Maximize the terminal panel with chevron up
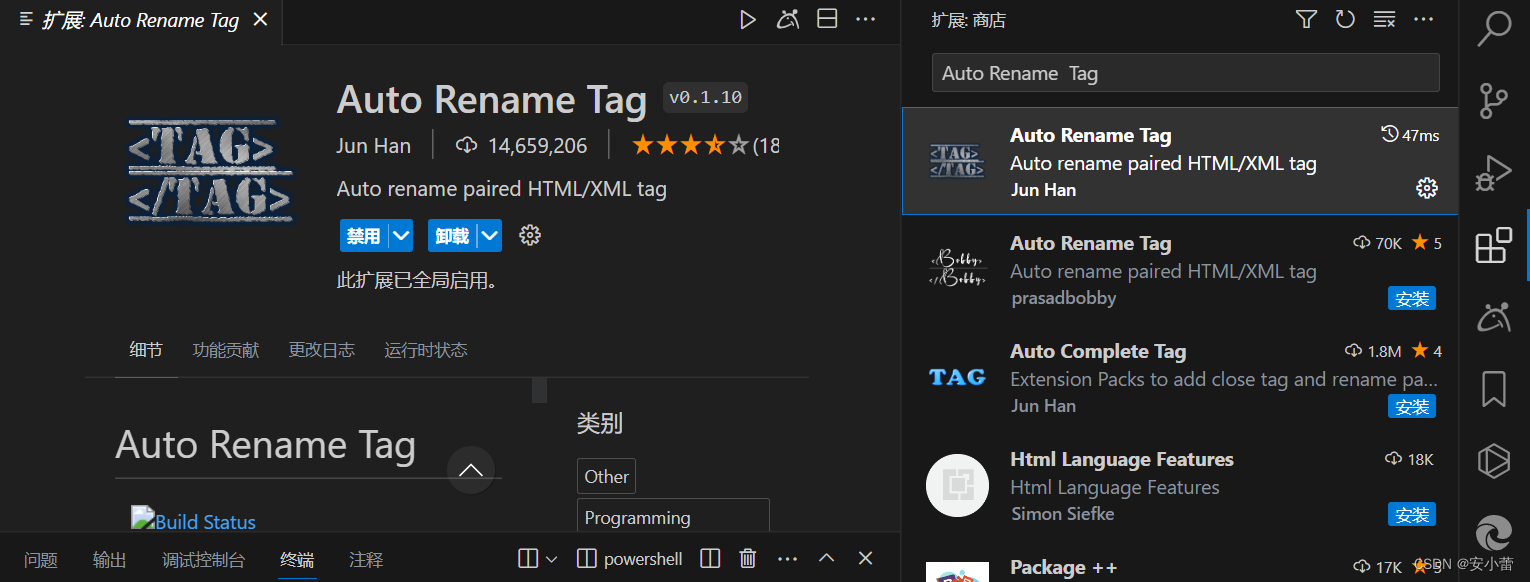 (826, 559)
